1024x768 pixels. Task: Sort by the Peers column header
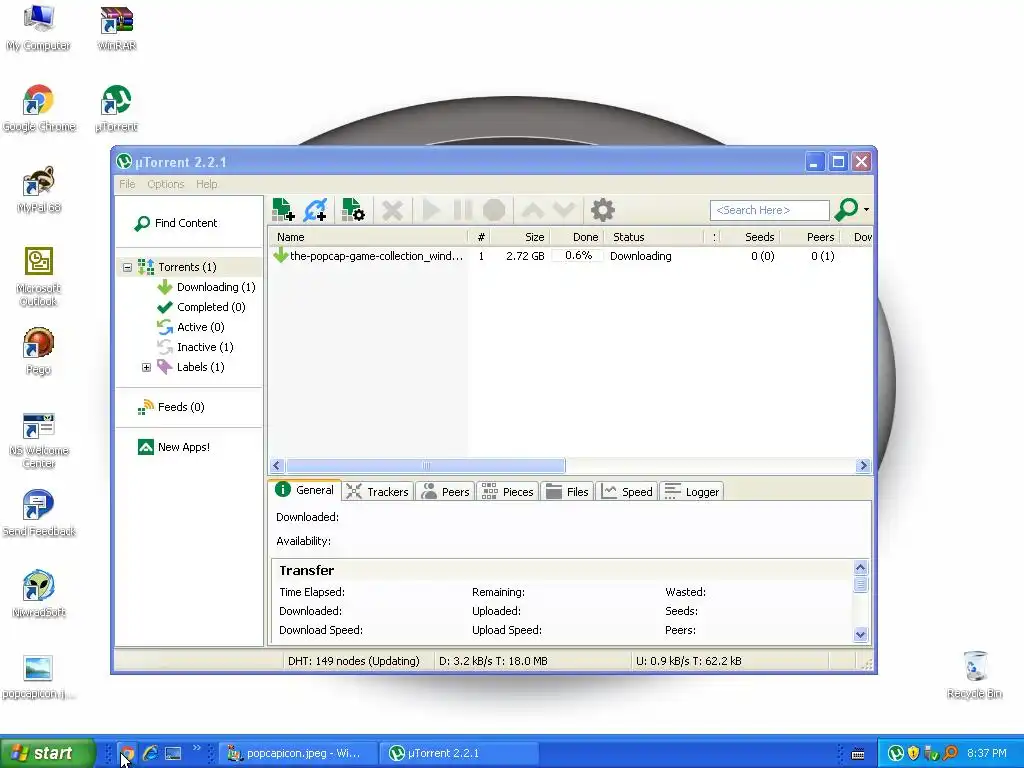coord(810,237)
